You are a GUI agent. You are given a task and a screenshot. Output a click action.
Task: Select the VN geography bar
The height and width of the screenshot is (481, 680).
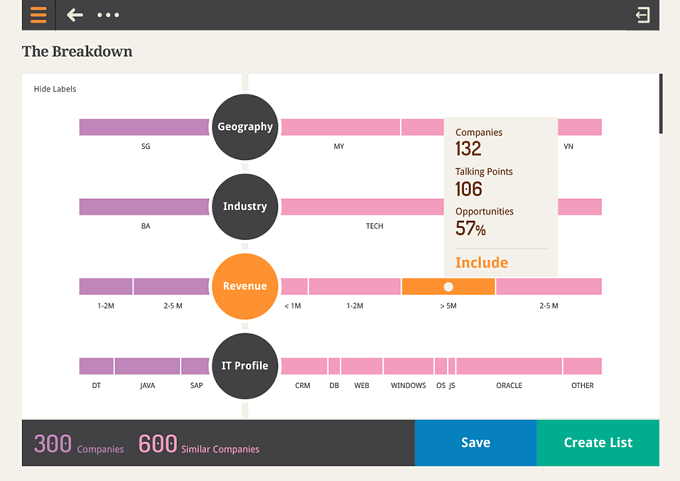point(580,127)
